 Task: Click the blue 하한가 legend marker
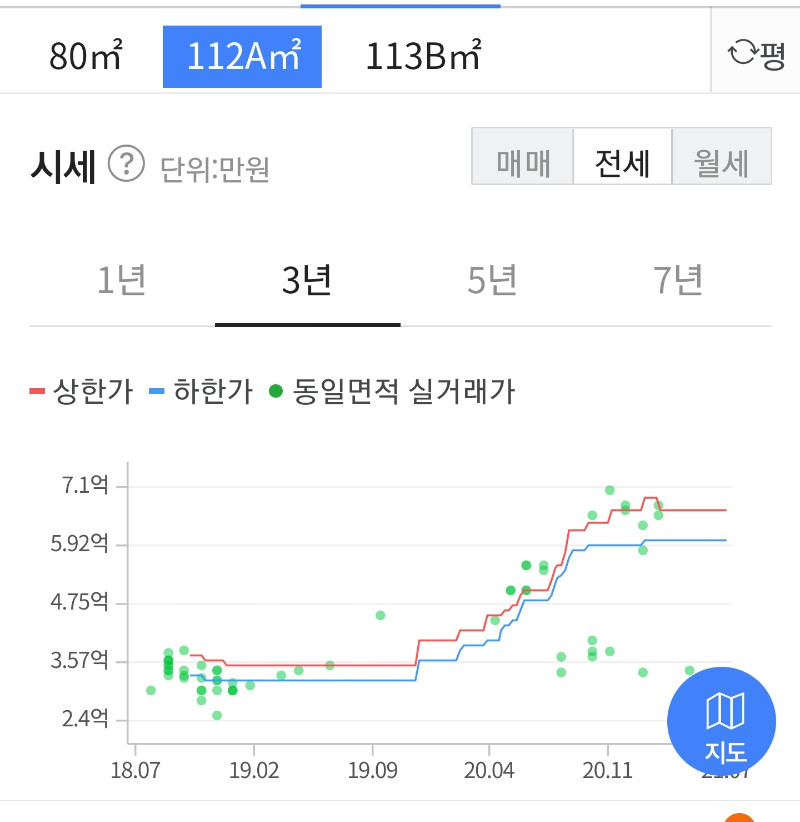157,391
